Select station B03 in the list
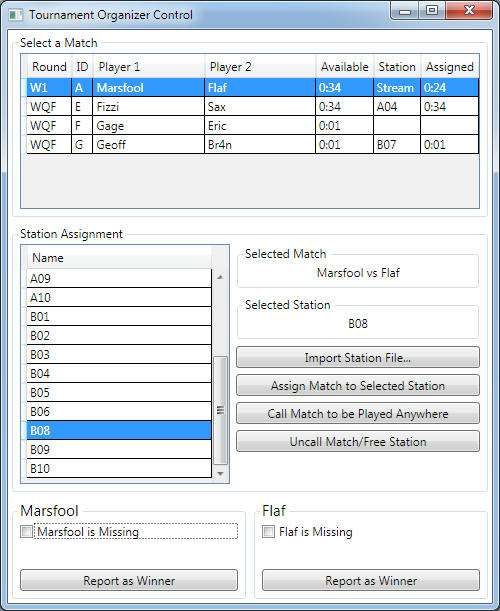This screenshot has width=500, height=611. [119, 355]
